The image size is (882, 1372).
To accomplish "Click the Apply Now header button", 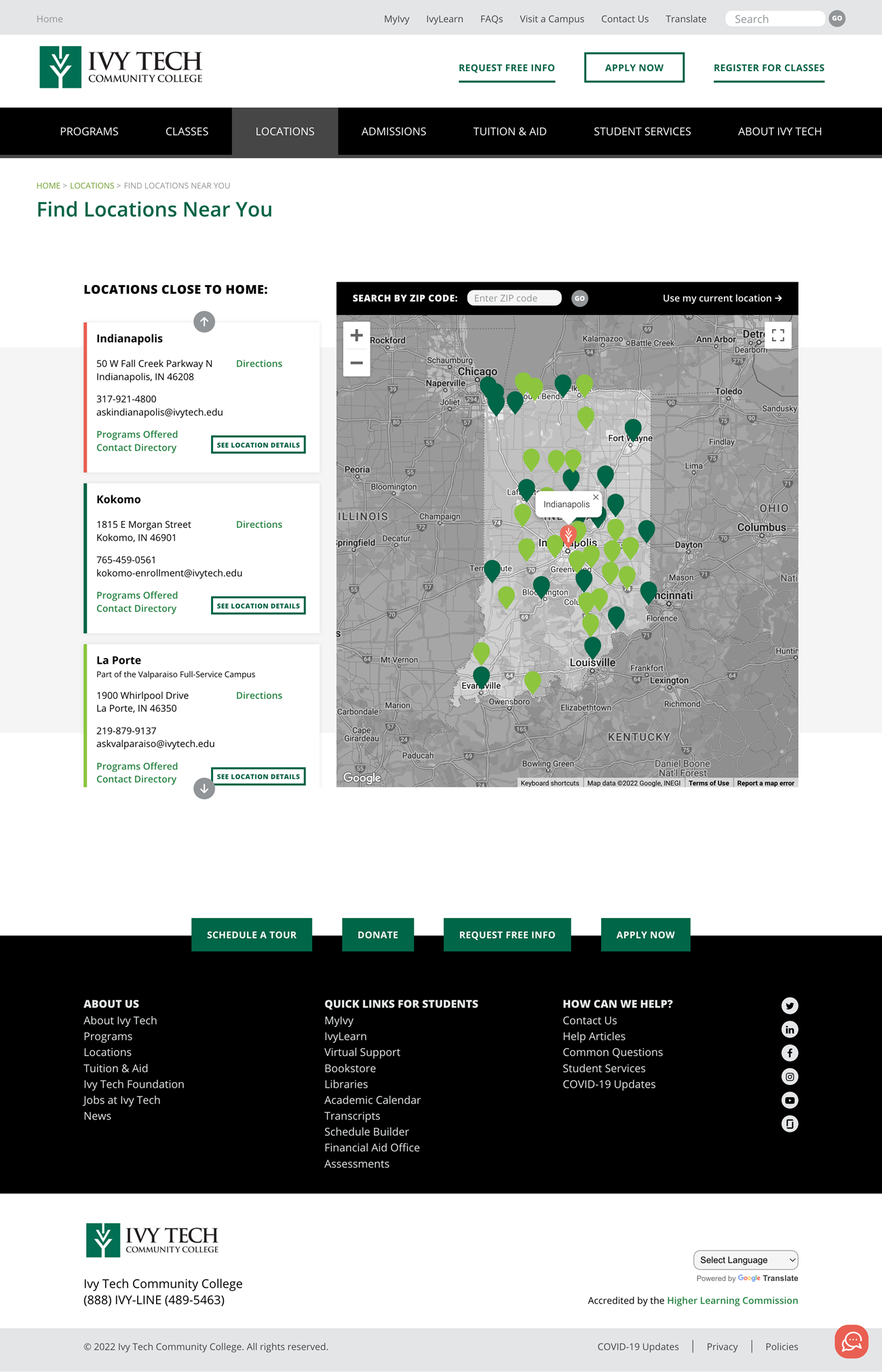I will click(634, 68).
